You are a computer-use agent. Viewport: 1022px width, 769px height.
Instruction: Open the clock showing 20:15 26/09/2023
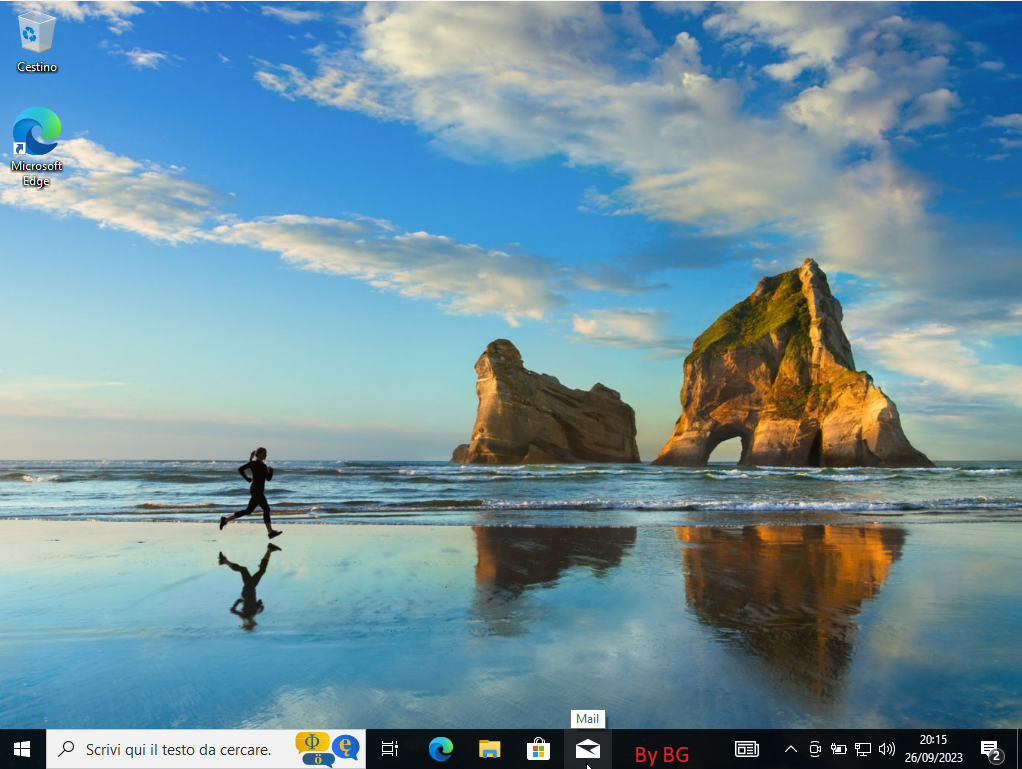point(933,749)
